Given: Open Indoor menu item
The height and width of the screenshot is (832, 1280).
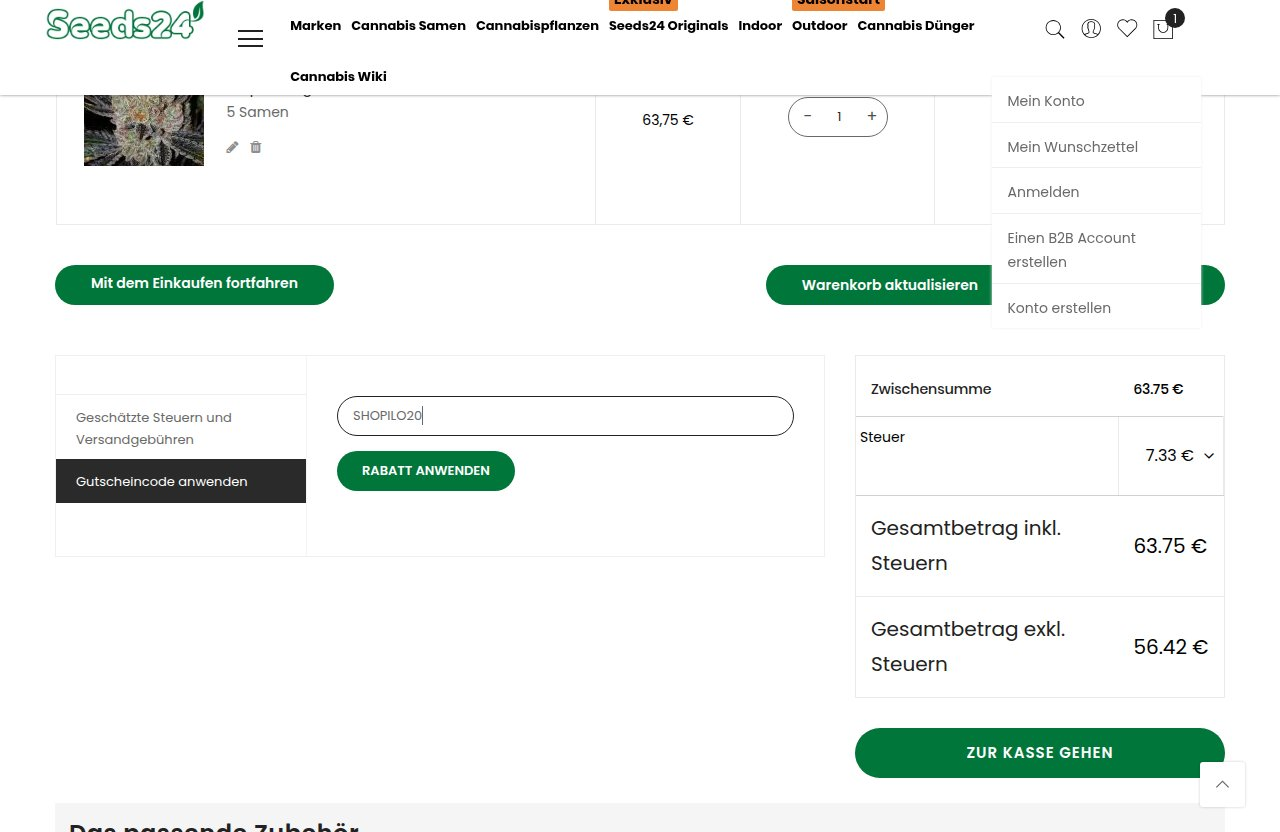Looking at the screenshot, I should 760,26.
